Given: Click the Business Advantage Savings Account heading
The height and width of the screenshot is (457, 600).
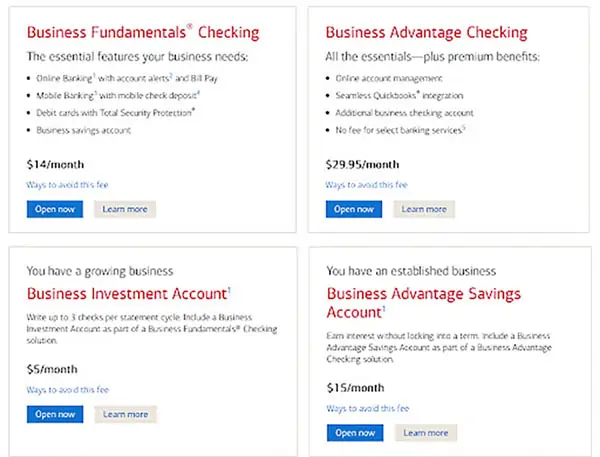Looking at the screenshot, I should click(424, 303).
